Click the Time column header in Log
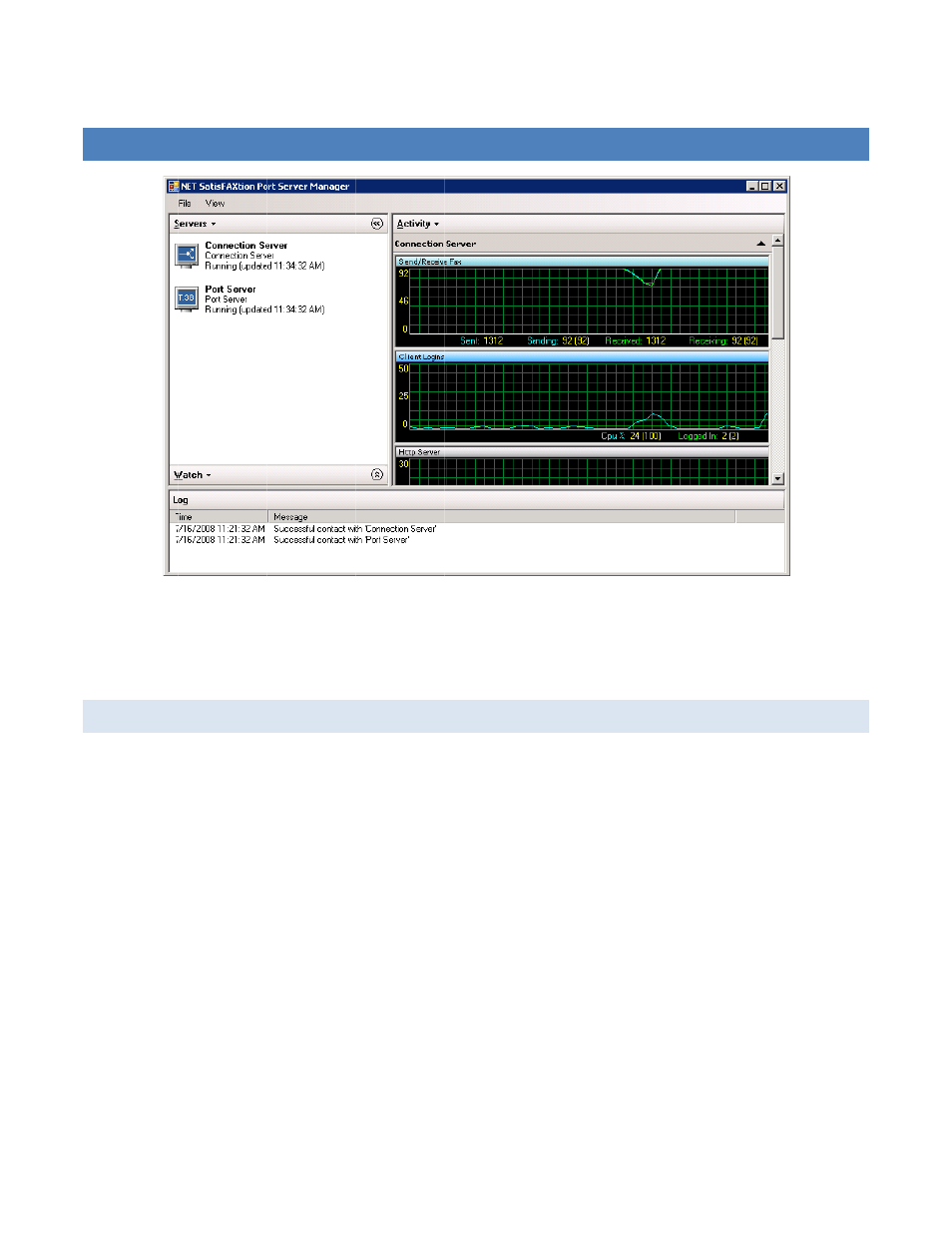952x1233 pixels. point(219,517)
